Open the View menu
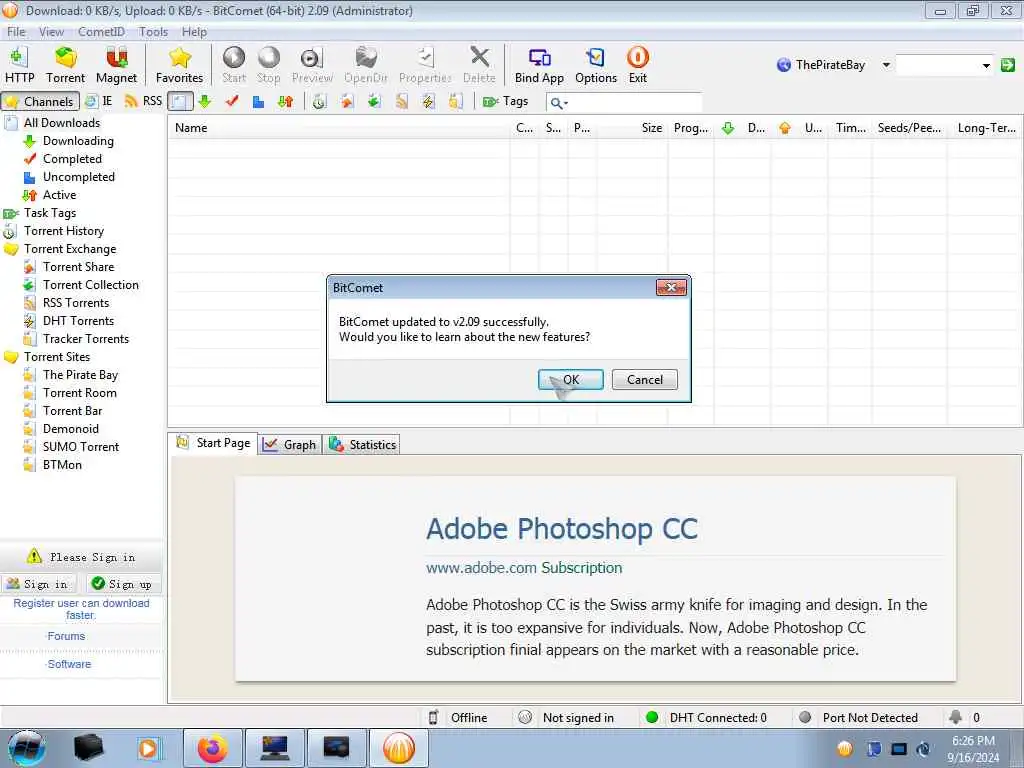The image size is (1024, 768). coord(51,31)
